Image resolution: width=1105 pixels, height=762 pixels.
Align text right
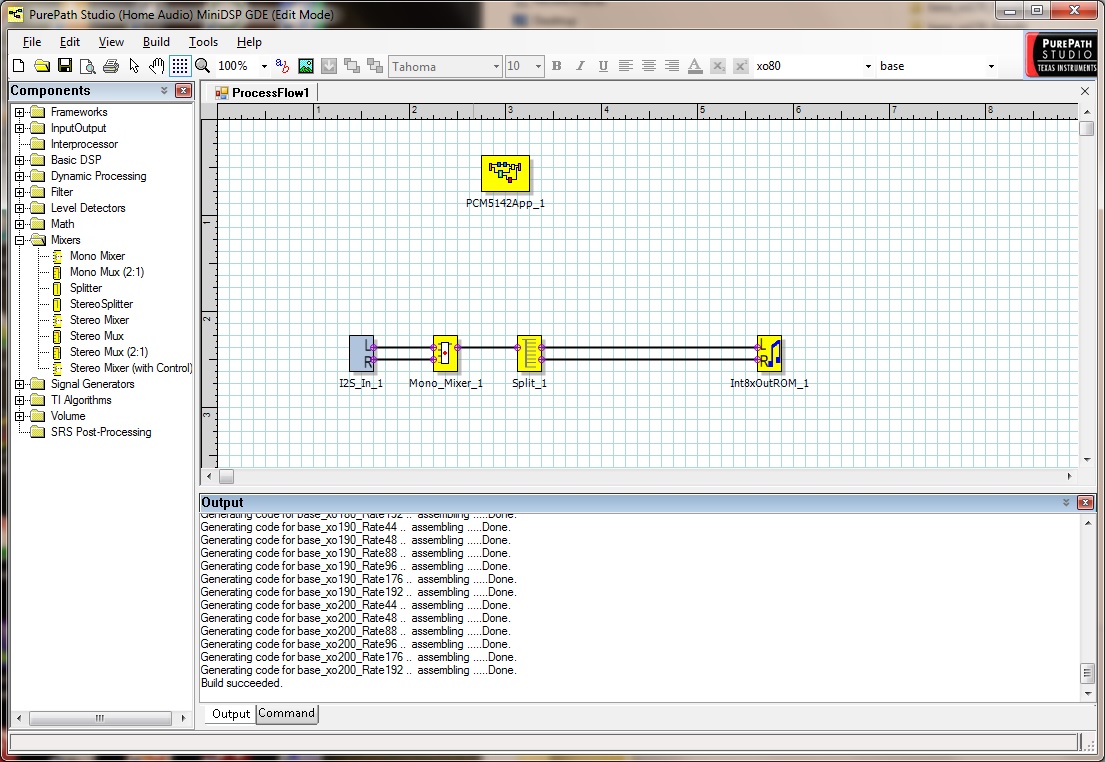coord(672,66)
